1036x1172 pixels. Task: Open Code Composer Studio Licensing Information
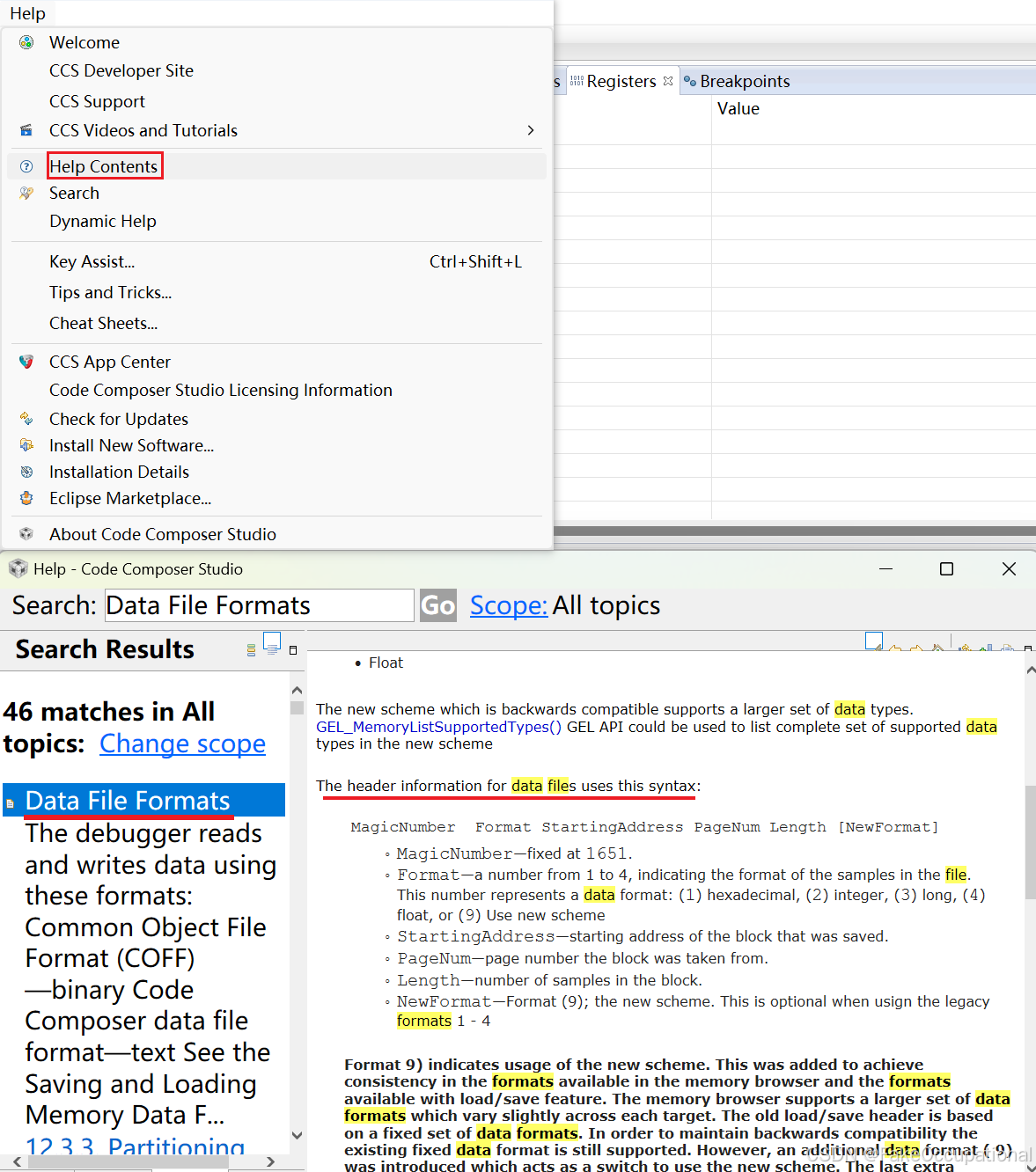click(x=221, y=390)
